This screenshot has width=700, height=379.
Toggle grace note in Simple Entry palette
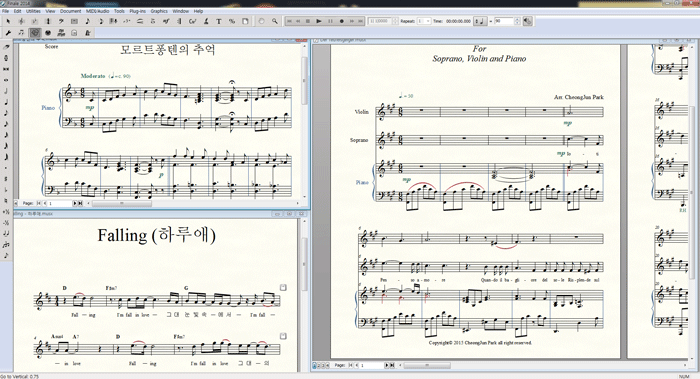pos(6,256)
